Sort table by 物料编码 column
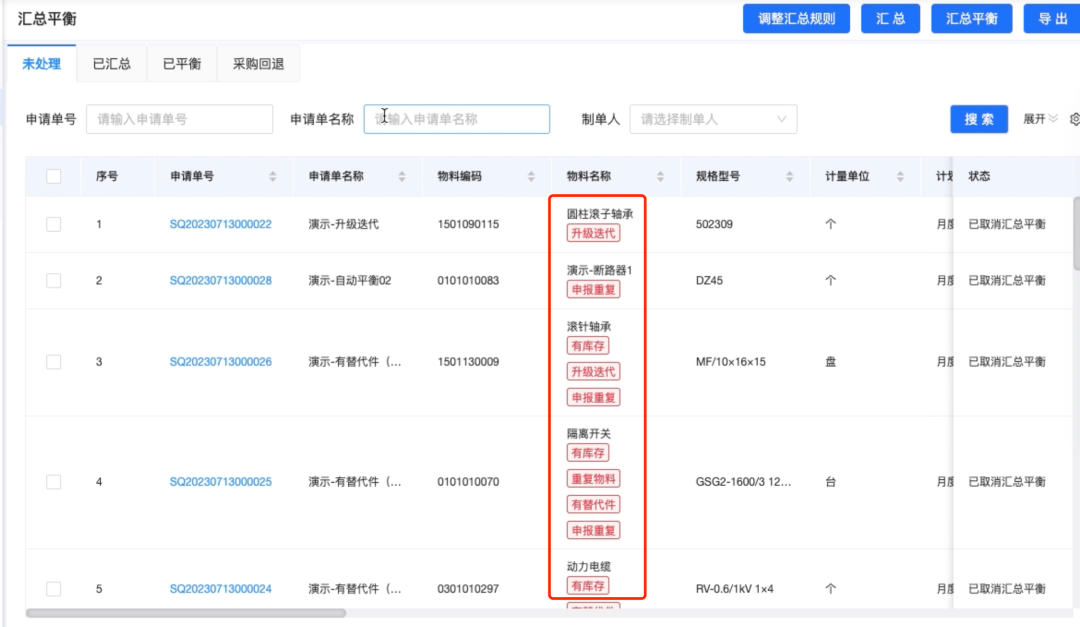1080x627 pixels. [x=533, y=174]
